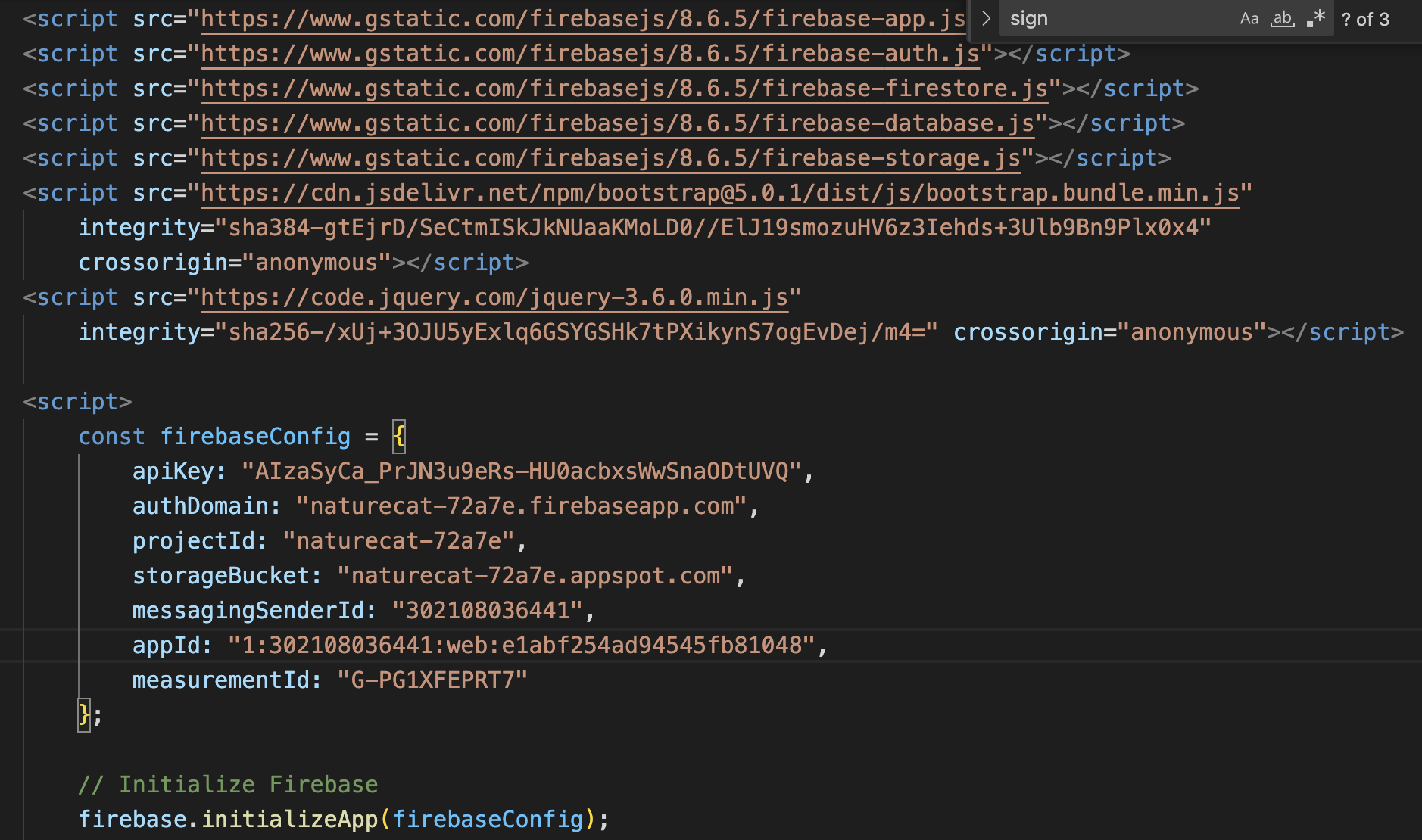Expand the replace toggle chevron
Screen dimensions: 1422x840
pos(985,19)
